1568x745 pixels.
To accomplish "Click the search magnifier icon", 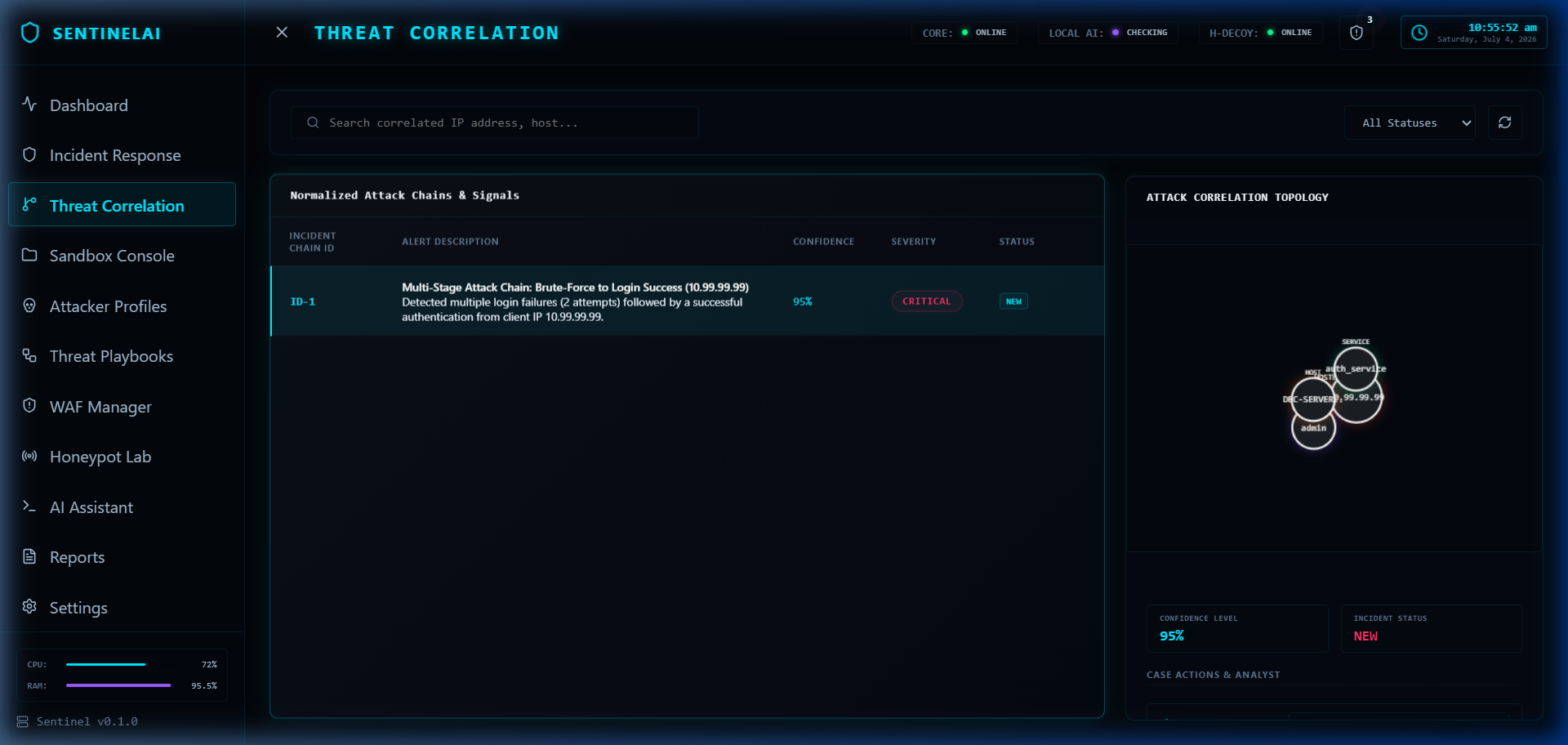I will (x=313, y=123).
